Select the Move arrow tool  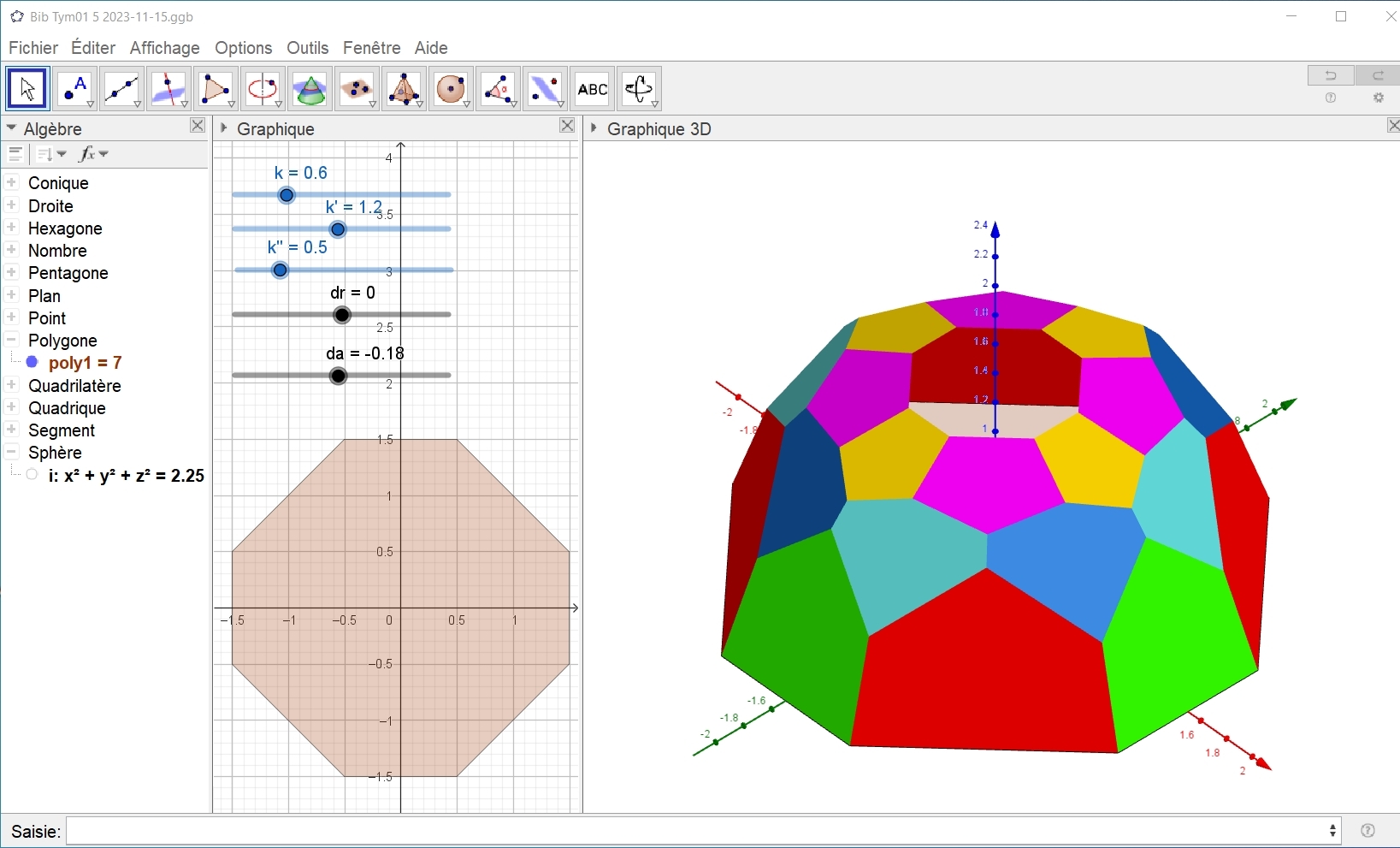click(27, 89)
